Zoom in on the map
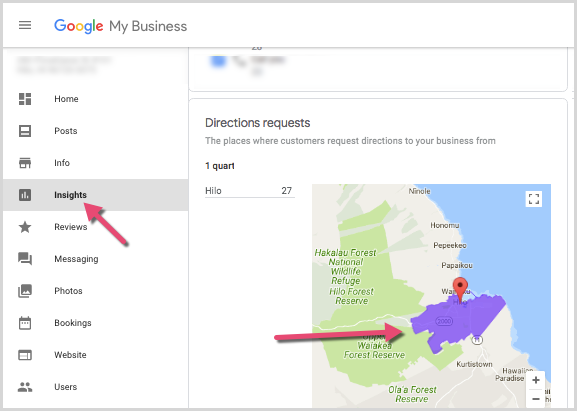The image size is (577, 411). pyautogui.click(x=536, y=380)
